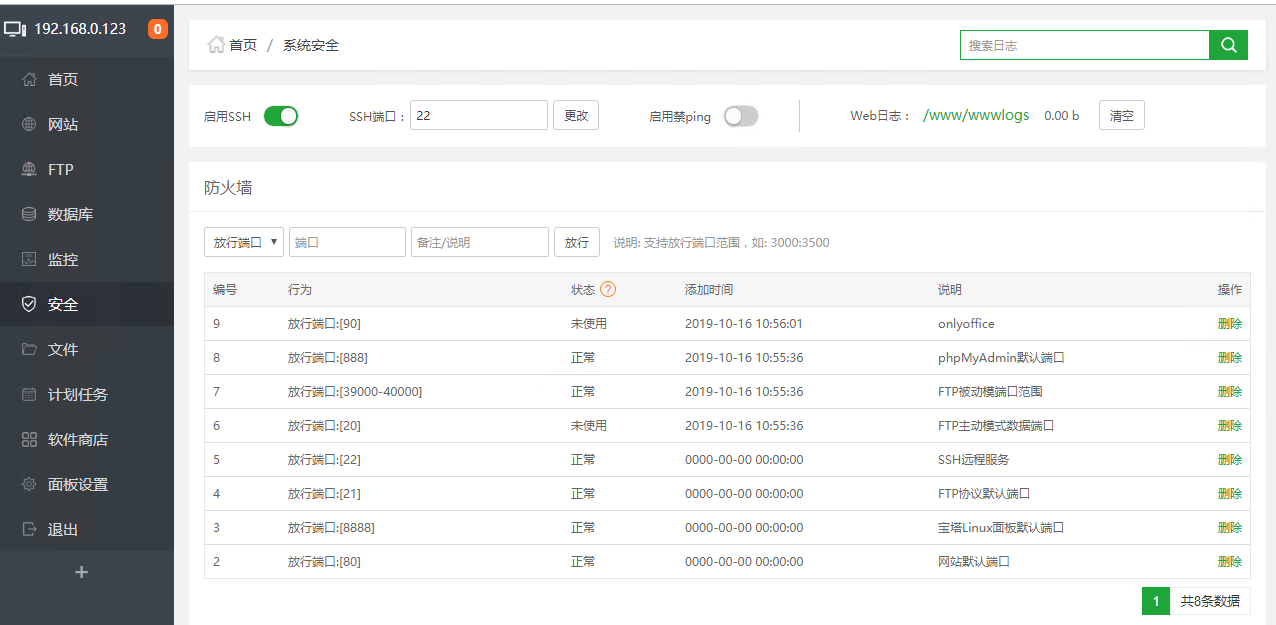1276x625 pixels.
Task: Open 面板设置 from the sidebar
Action: [72, 484]
